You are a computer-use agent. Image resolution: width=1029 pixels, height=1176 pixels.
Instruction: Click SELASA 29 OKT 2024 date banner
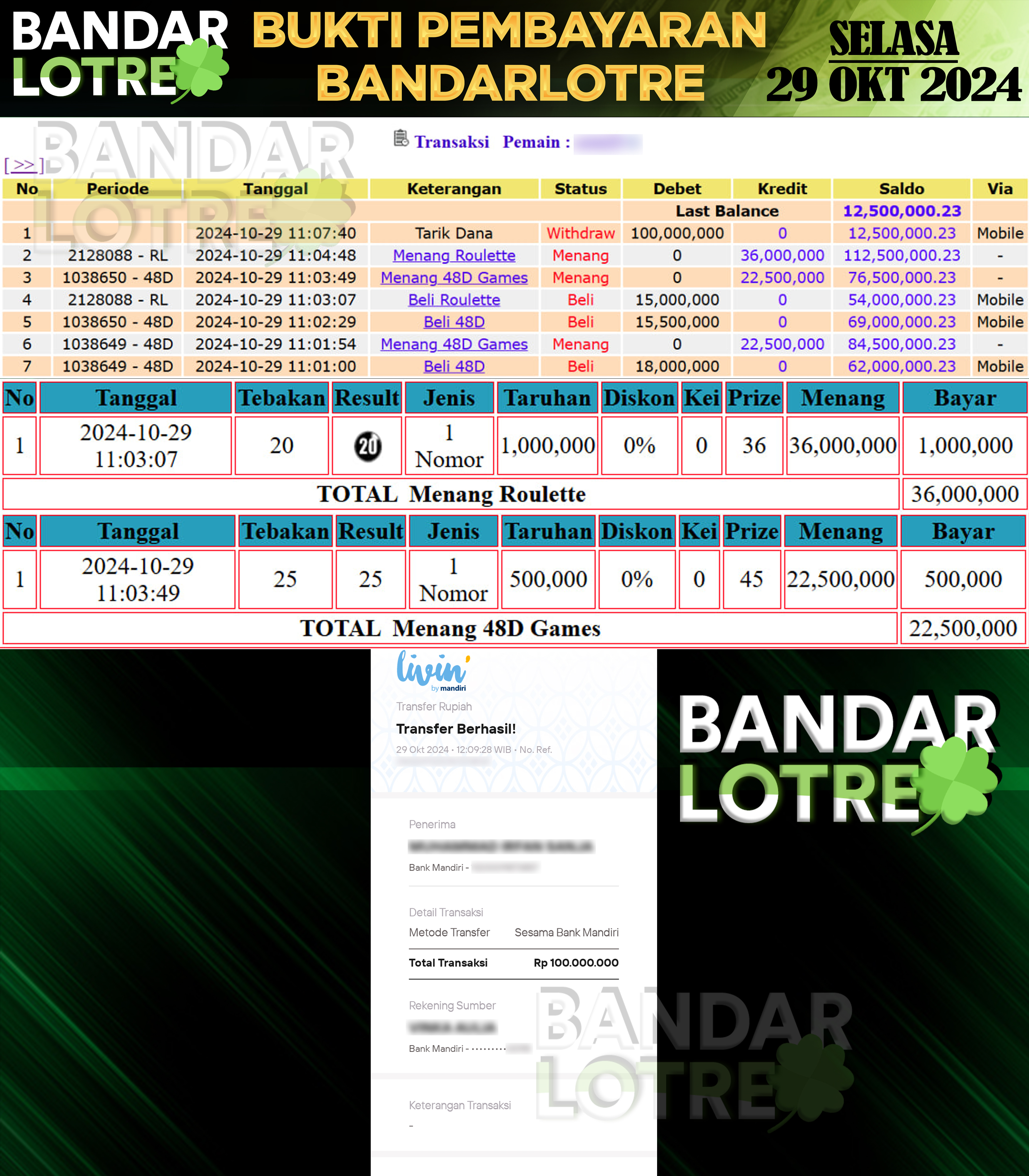pos(893,62)
